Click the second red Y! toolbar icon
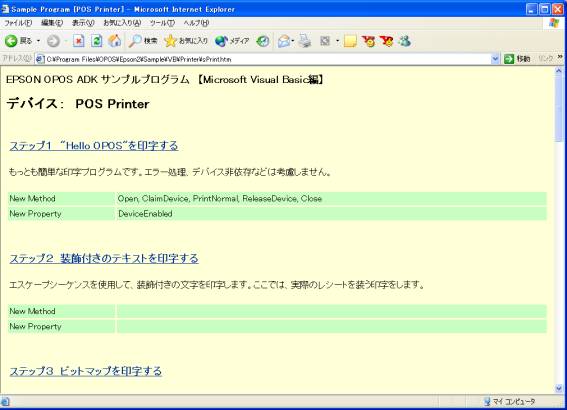 (x=386, y=41)
